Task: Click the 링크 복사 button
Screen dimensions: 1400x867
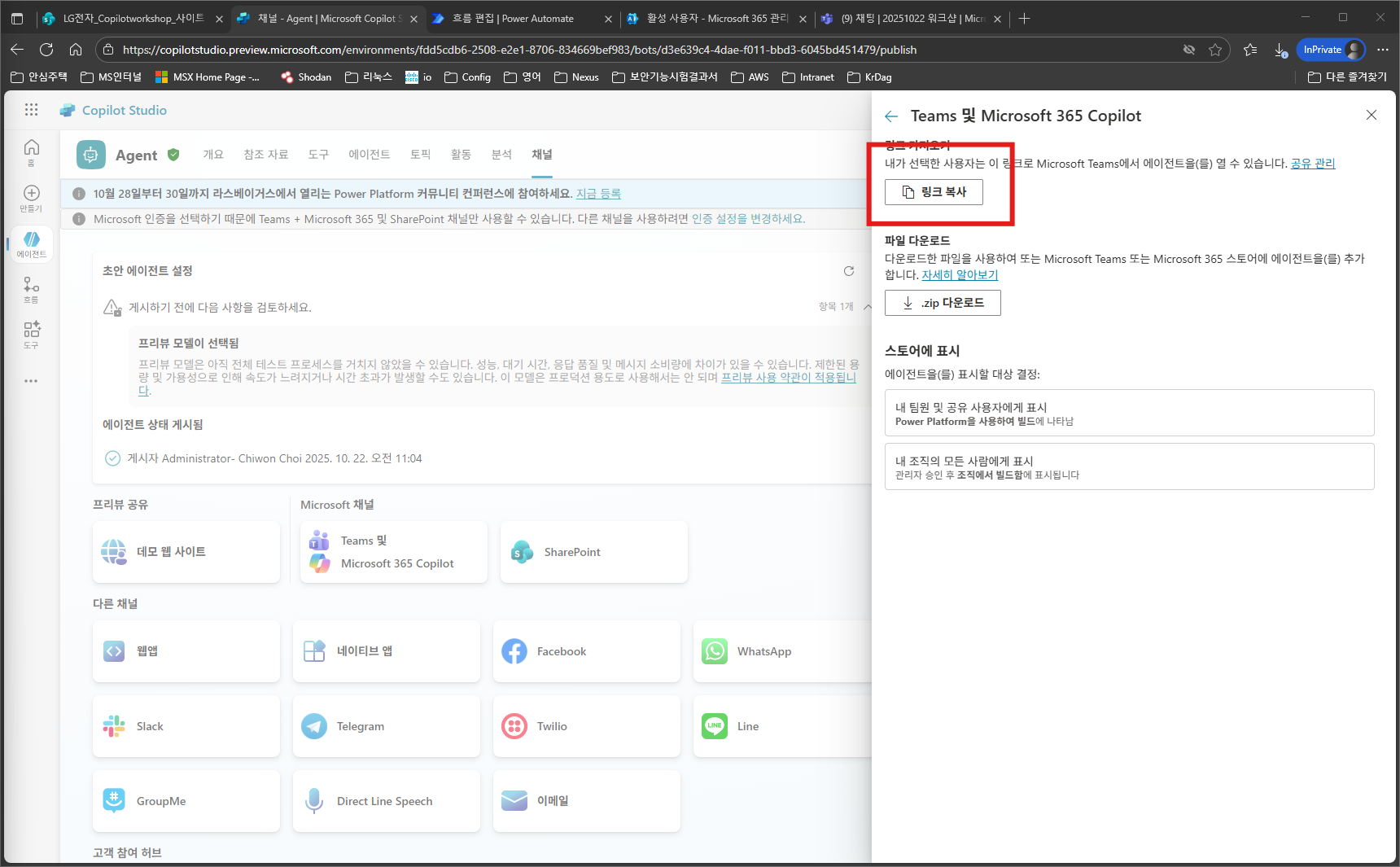Action: pos(934,192)
